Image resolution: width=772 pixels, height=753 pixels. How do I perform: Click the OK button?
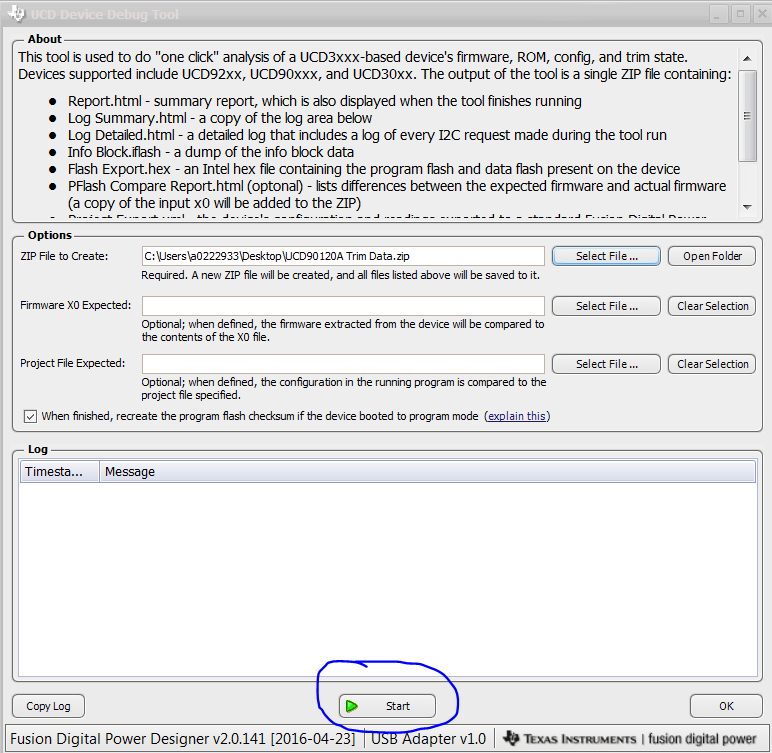pos(726,706)
